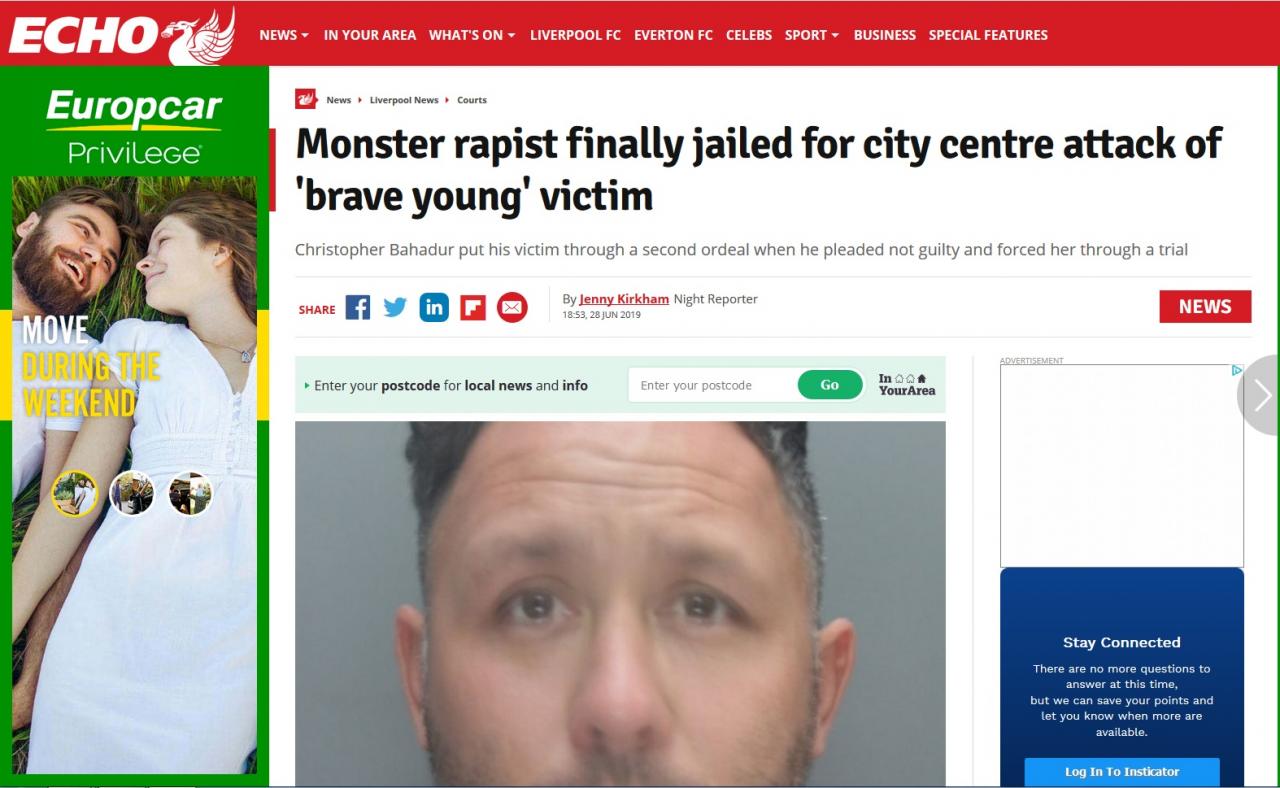Viewport: 1280px width, 788px height.
Task: Go to Liverpool FC section
Action: click(575, 35)
